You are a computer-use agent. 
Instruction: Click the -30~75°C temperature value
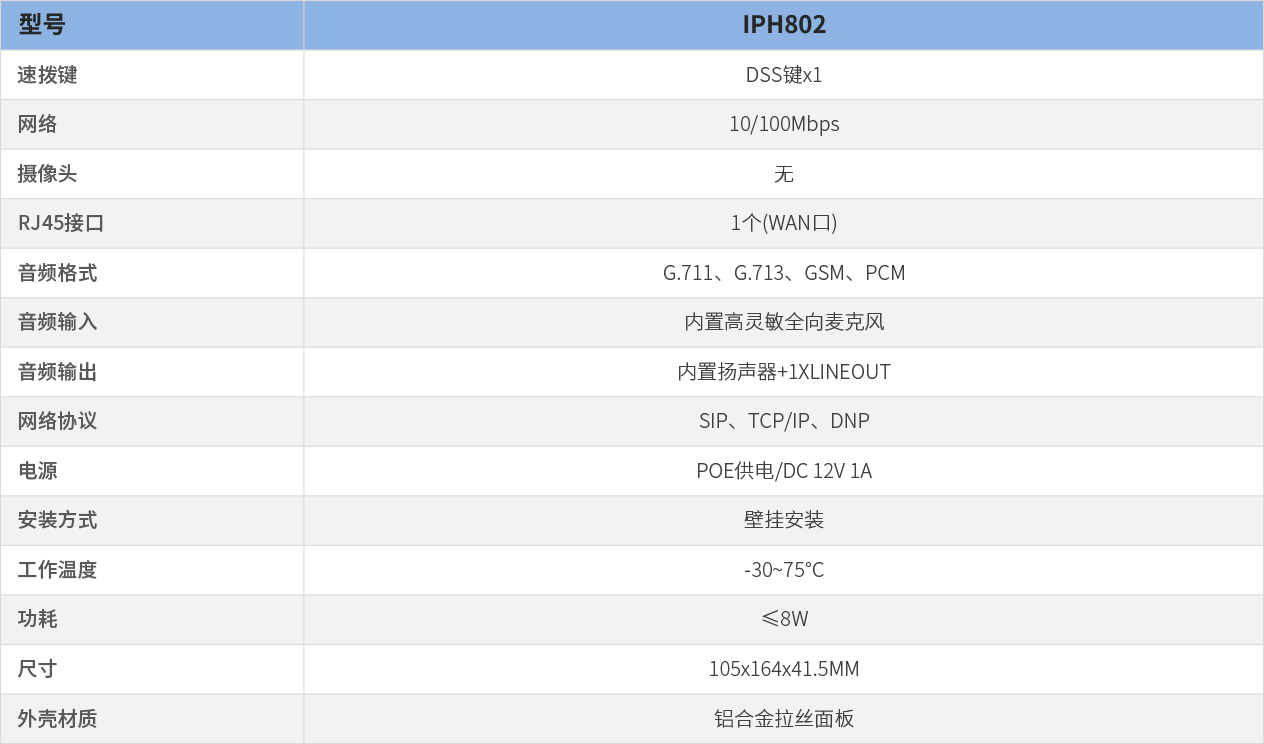point(784,570)
